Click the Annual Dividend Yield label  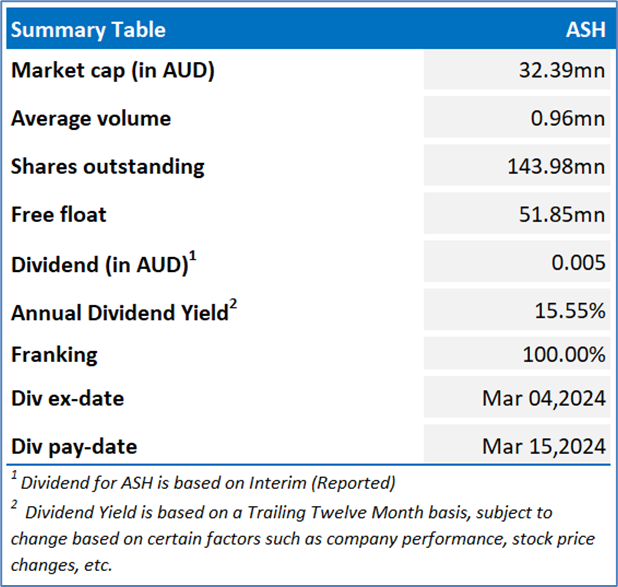(123, 312)
